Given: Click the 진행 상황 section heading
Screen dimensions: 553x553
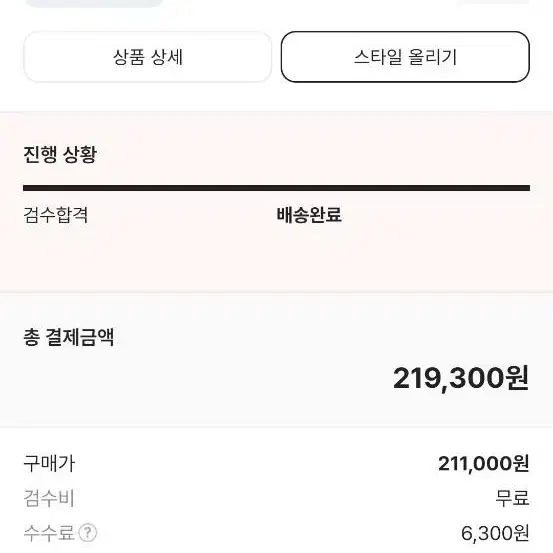Looking at the screenshot, I should point(60,154).
